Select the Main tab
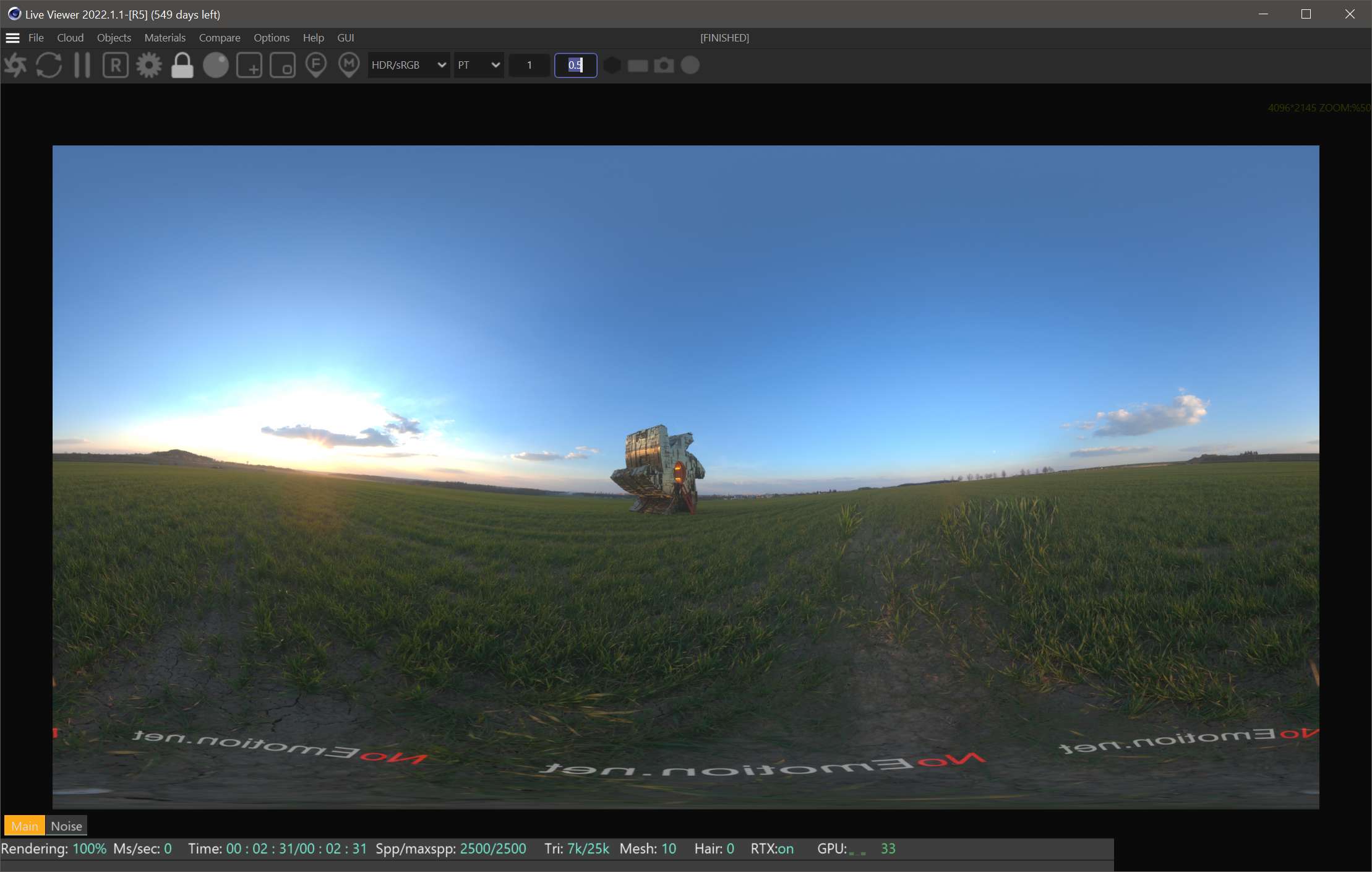 point(25,826)
